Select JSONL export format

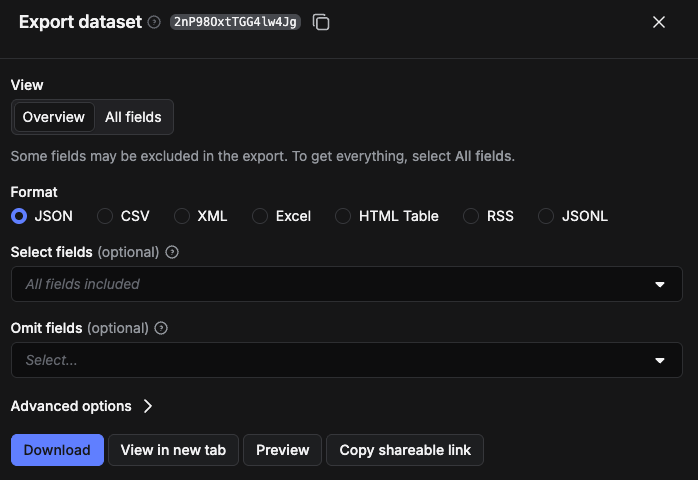(546, 216)
